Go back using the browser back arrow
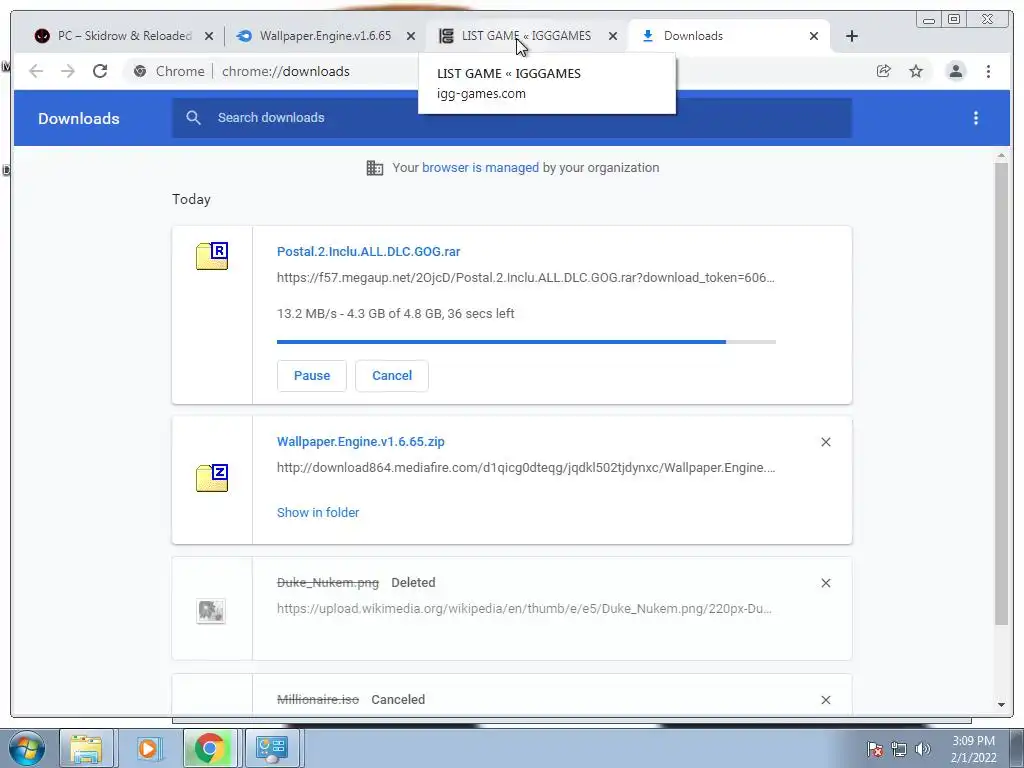Viewport: 1024px width, 768px height. pos(36,71)
